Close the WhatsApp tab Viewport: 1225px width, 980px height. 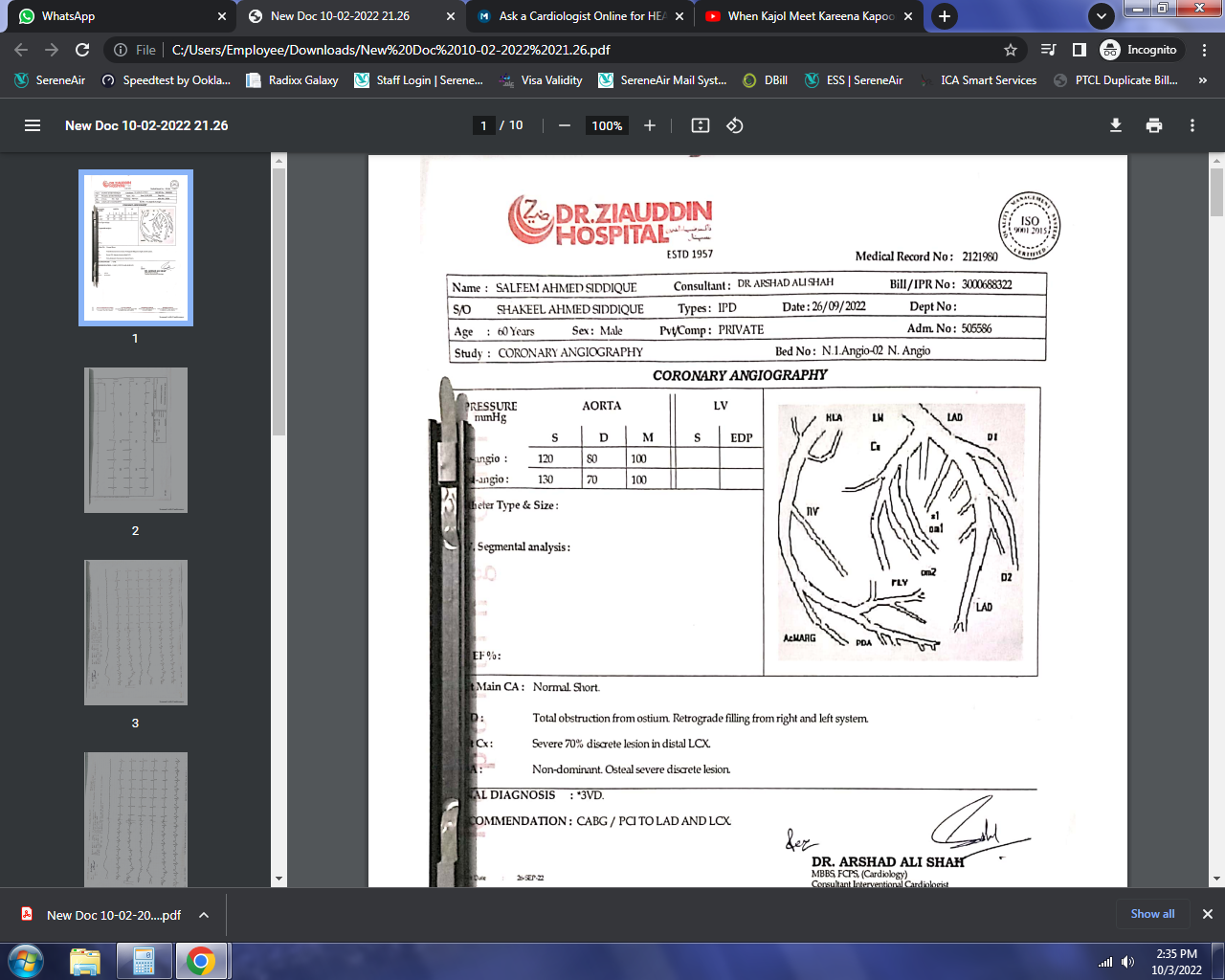221,16
